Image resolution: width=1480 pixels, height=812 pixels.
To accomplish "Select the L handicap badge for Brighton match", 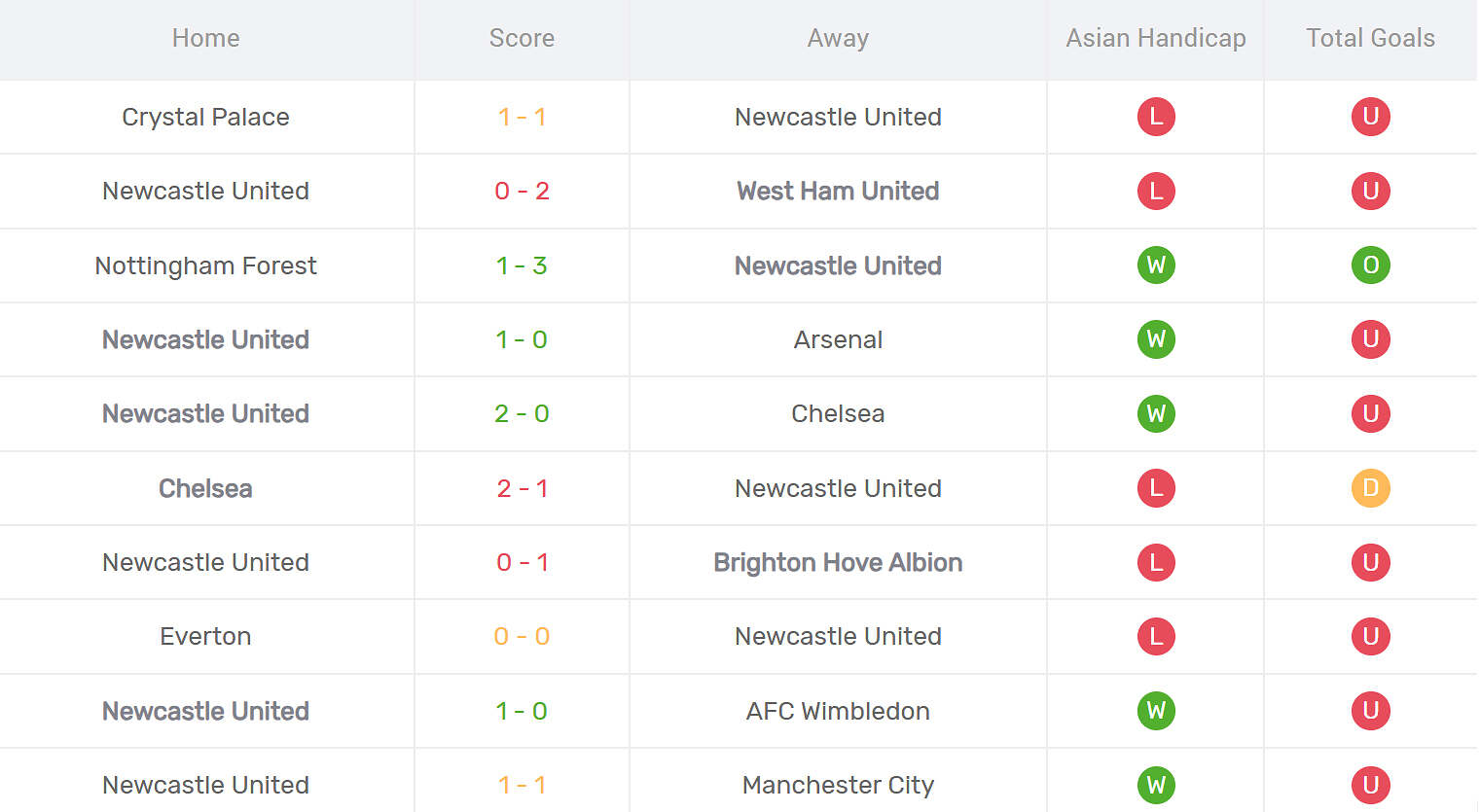I will [x=1155, y=562].
